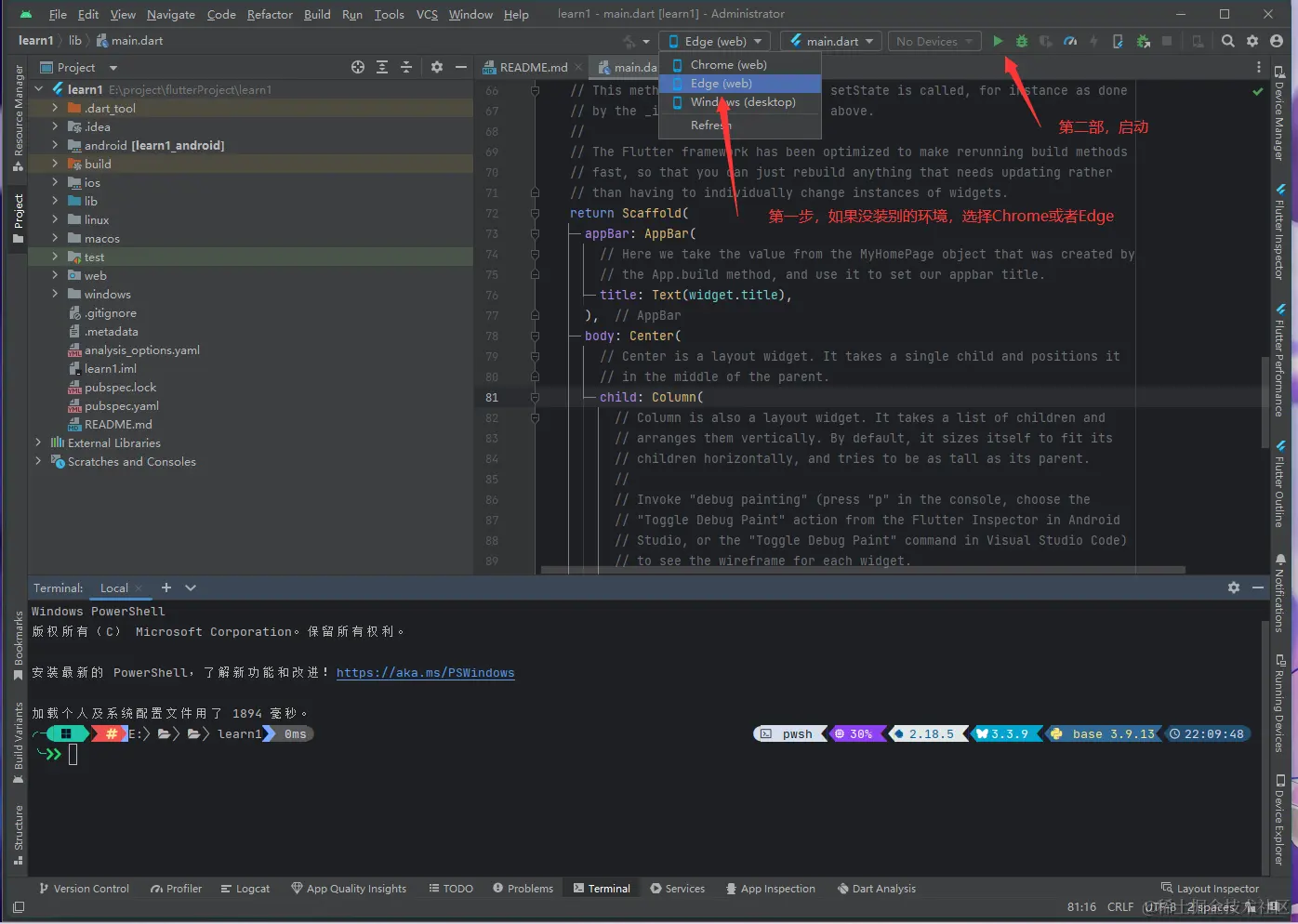Select the Local terminal tab
Image resolution: width=1298 pixels, height=924 pixels.
[x=114, y=587]
